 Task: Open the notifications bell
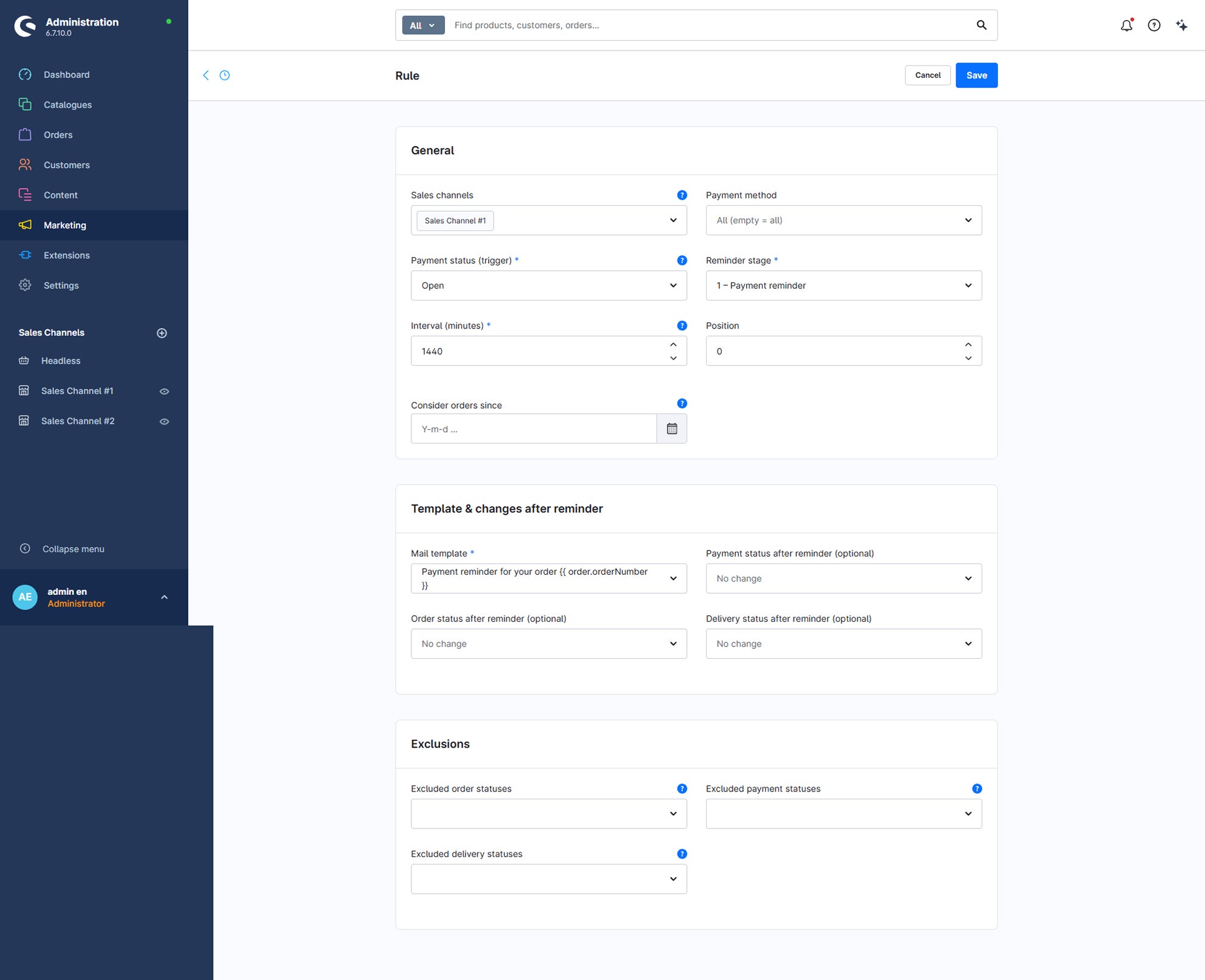(x=1126, y=25)
